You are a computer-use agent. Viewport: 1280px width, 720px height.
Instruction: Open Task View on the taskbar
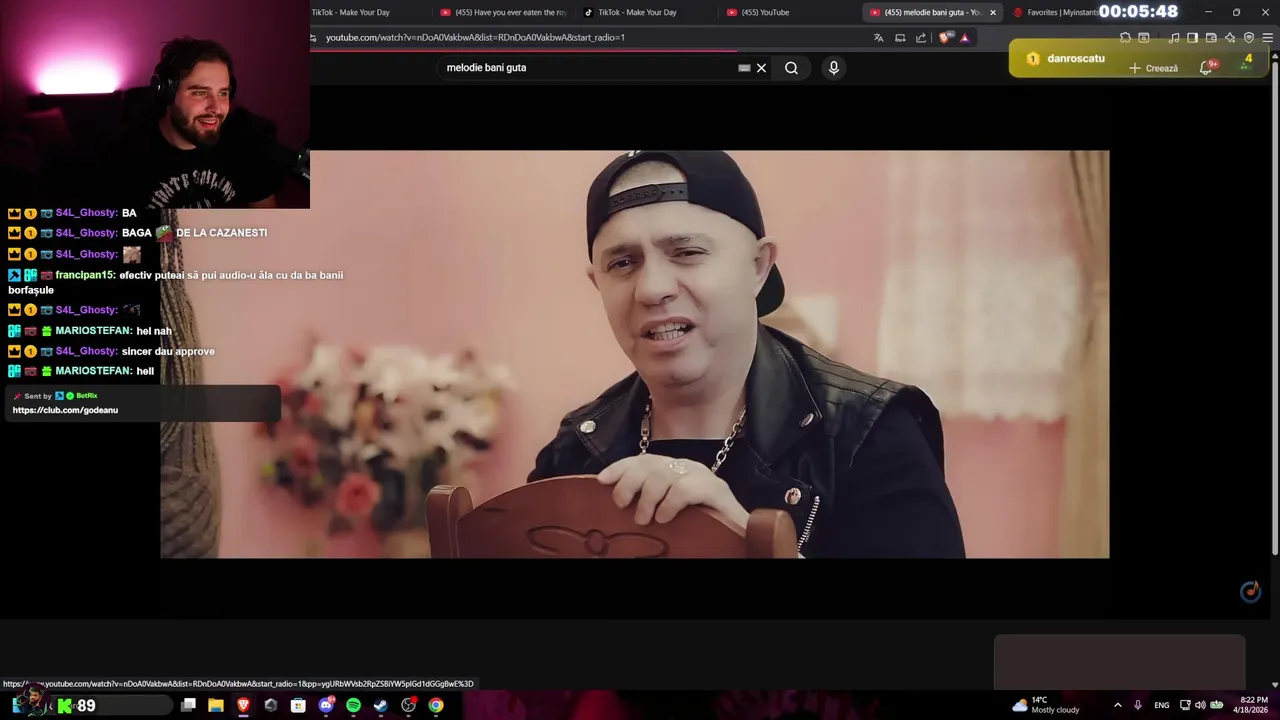tap(188, 705)
